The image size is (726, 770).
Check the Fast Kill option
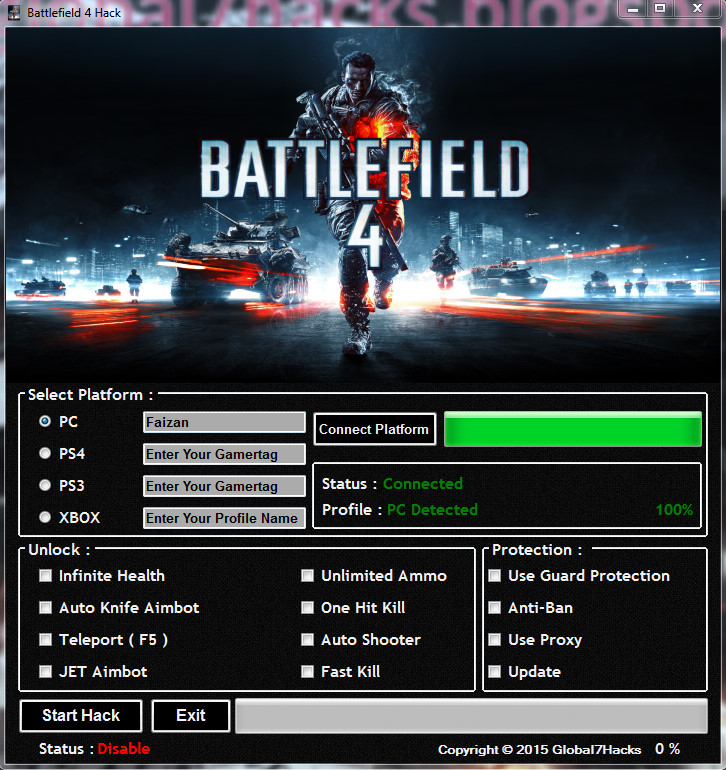pyautogui.click(x=307, y=671)
